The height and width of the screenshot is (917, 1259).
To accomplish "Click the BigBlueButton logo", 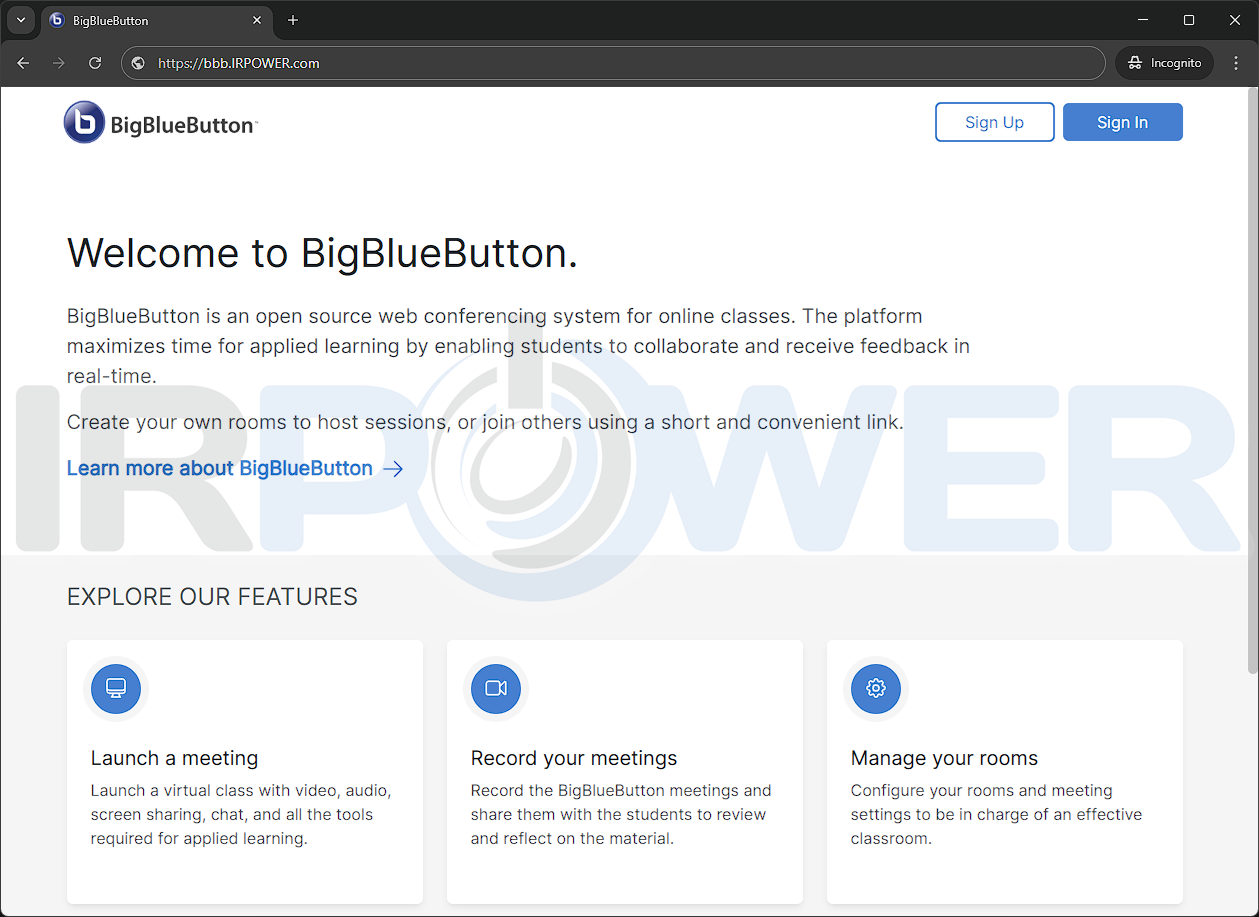I will pyautogui.click(x=160, y=123).
